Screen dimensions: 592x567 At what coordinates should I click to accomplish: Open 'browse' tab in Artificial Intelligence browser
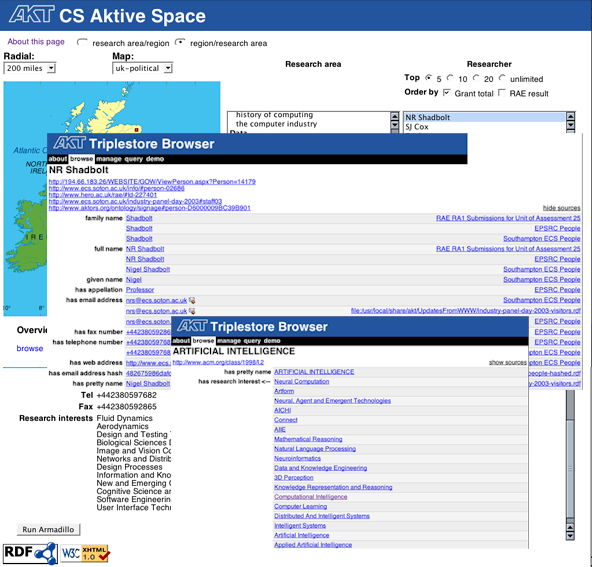pos(203,341)
